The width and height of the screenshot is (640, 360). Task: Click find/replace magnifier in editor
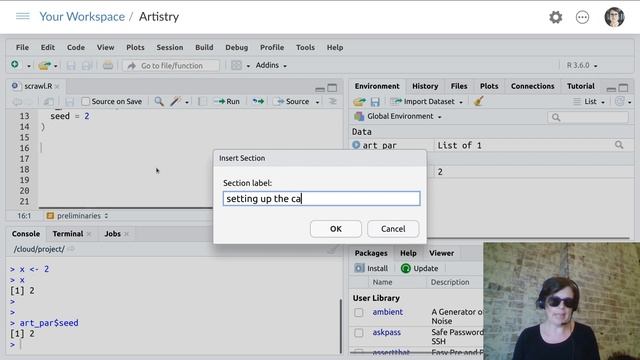(159, 101)
